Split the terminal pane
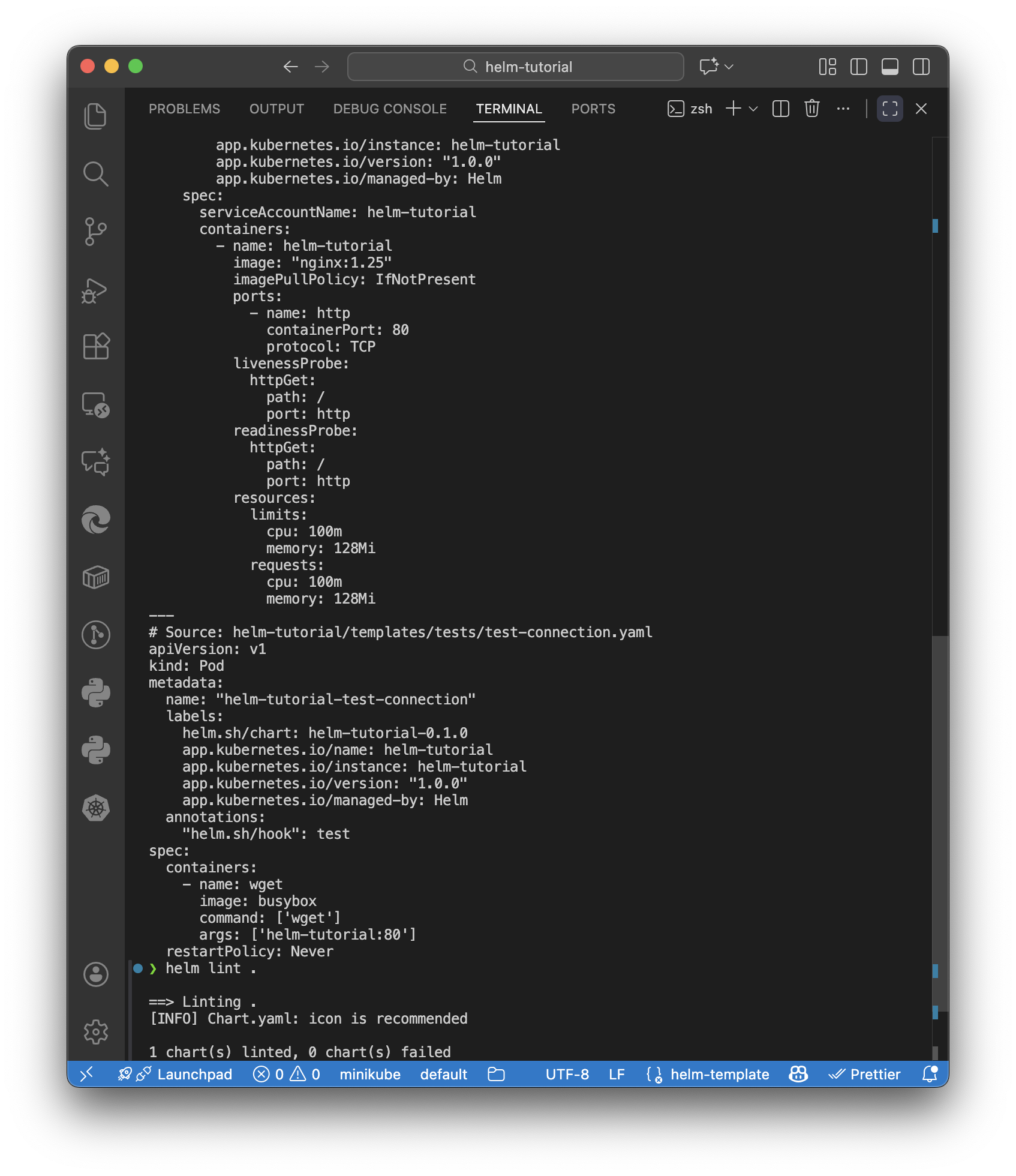Viewport: 1016px width, 1176px height. coord(780,109)
